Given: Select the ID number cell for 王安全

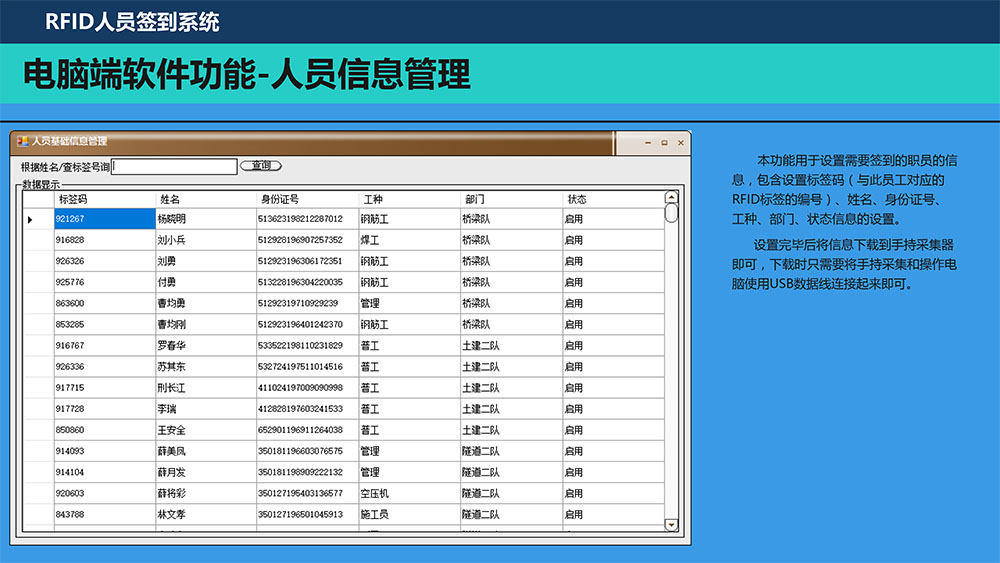Looking at the screenshot, I should [307, 430].
